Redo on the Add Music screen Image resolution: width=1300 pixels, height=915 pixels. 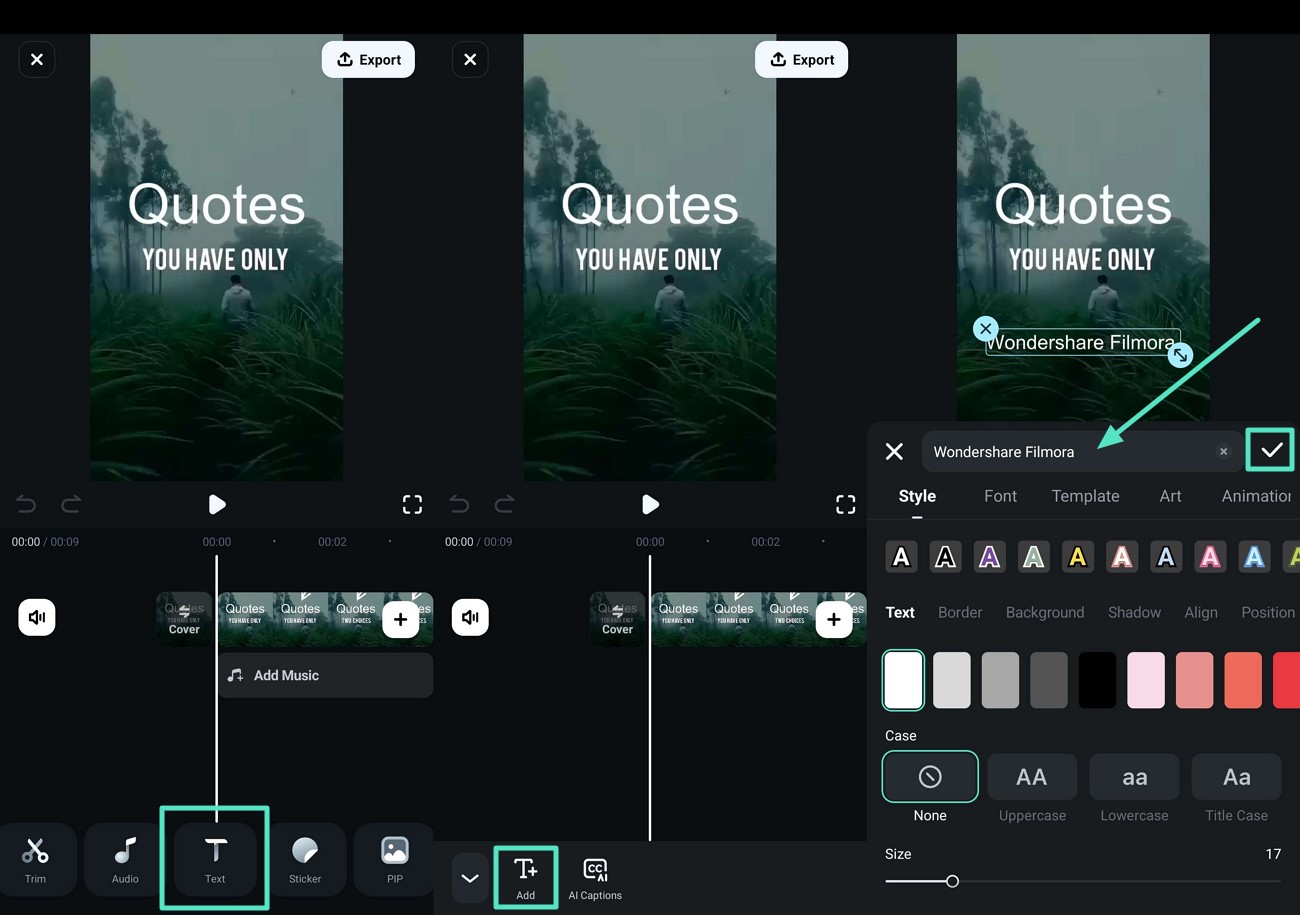(x=71, y=504)
